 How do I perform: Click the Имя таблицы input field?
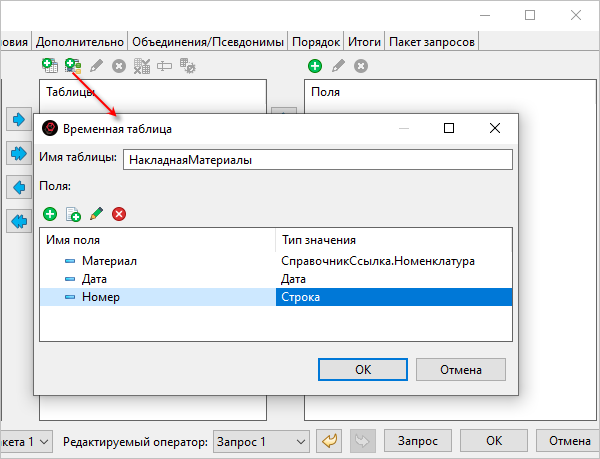pos(318,160)
